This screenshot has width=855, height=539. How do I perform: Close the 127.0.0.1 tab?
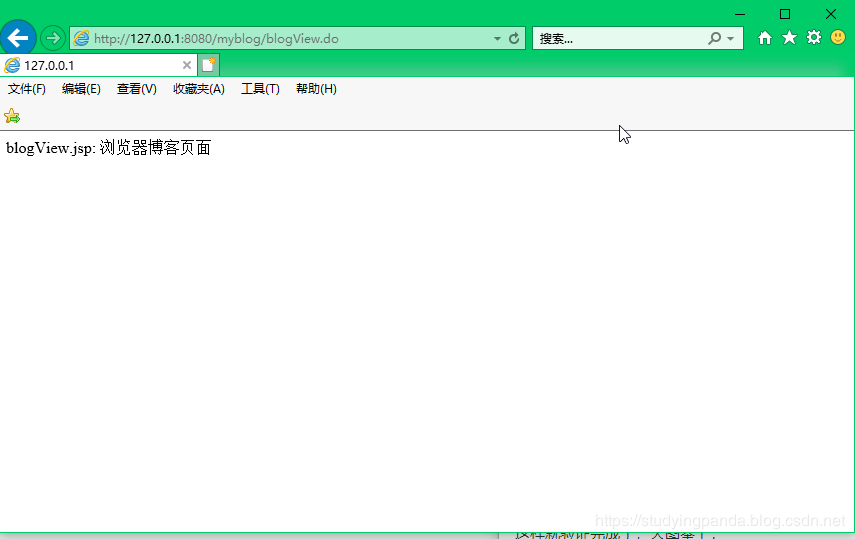pyautogui.click(x=186, y=65)
